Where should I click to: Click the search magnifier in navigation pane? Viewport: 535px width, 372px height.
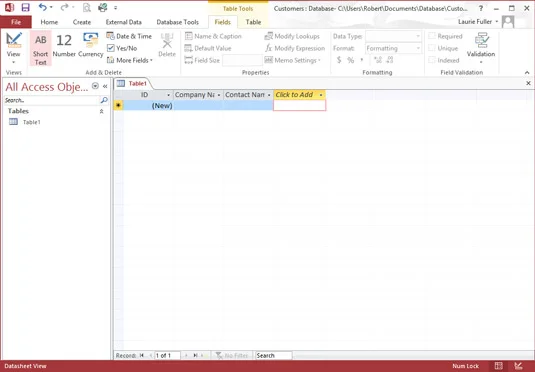click(104, 100)
